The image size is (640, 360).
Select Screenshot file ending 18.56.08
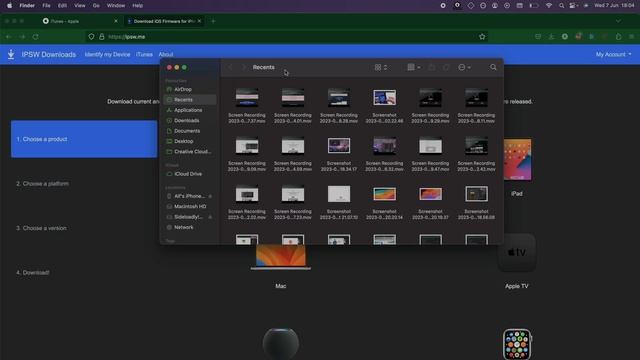coord(476,203)
